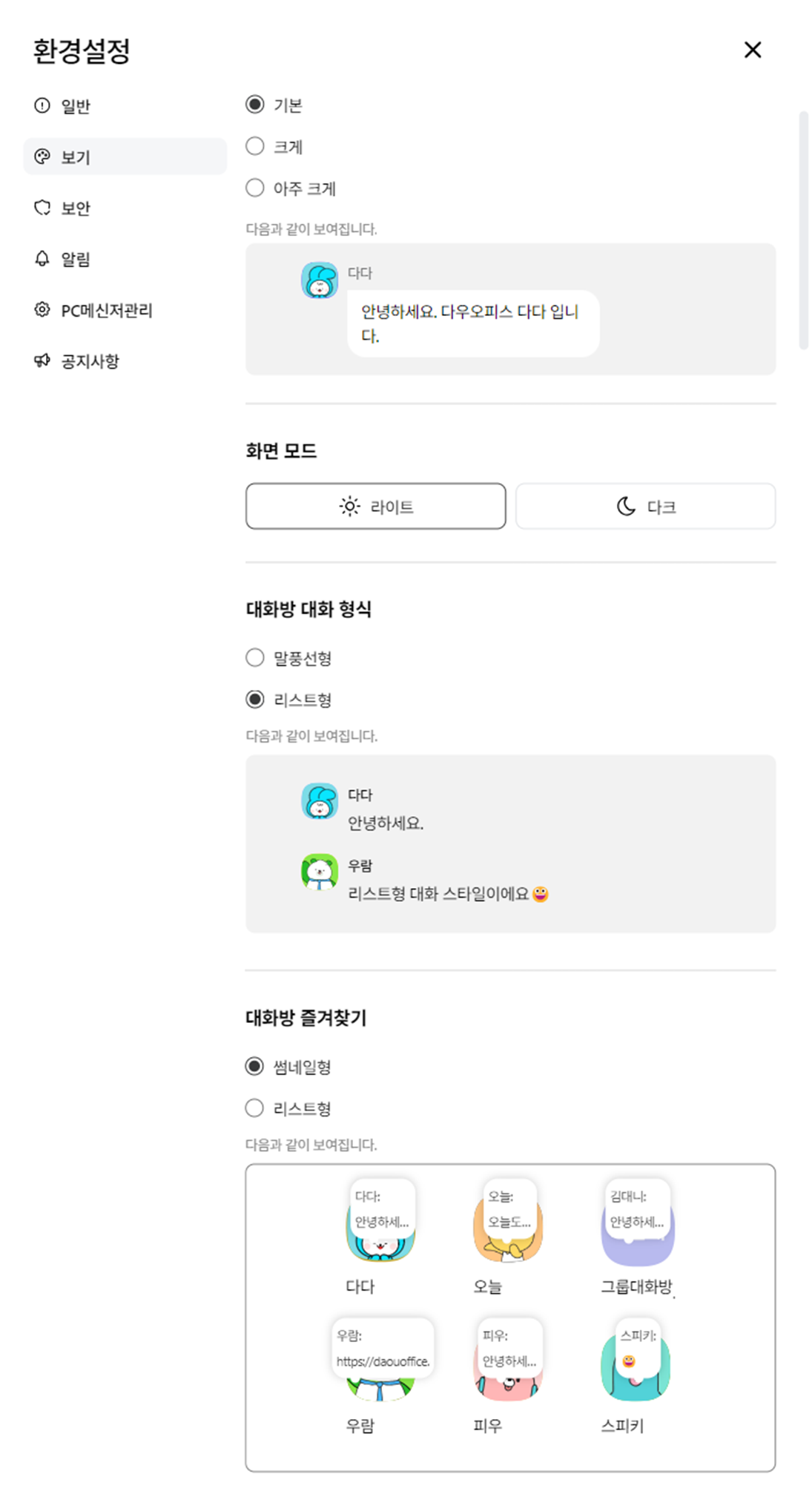Click the gear icon for PC메신저관리
The image size is (812, 1500).
42,310
